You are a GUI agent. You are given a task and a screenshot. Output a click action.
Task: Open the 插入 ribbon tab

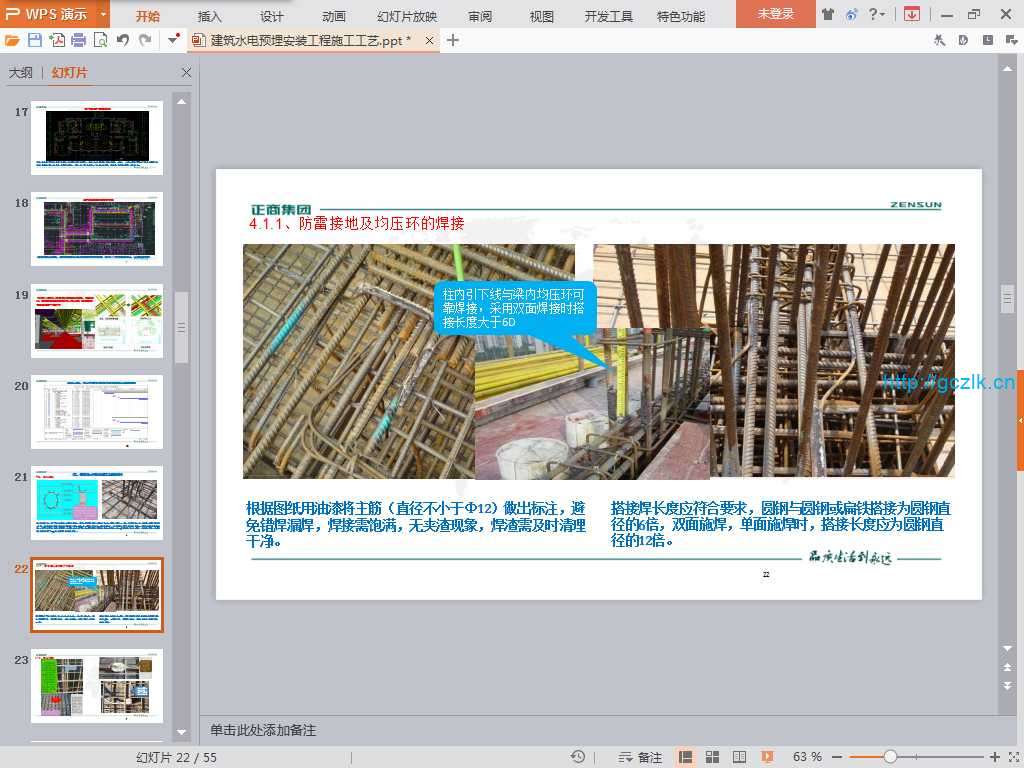(x=210, y=16)
